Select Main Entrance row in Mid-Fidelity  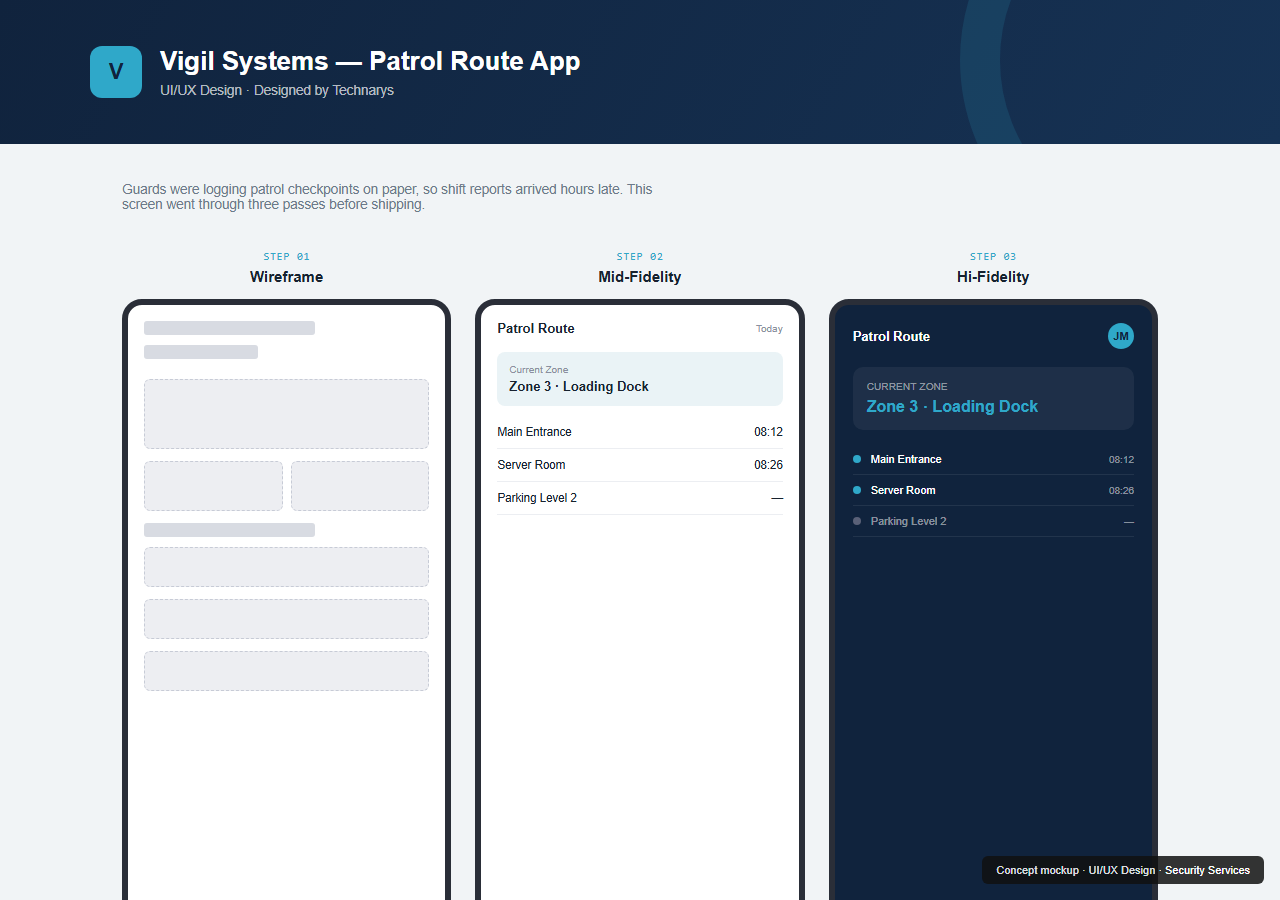pyautogui.click(x=640, y=432)
